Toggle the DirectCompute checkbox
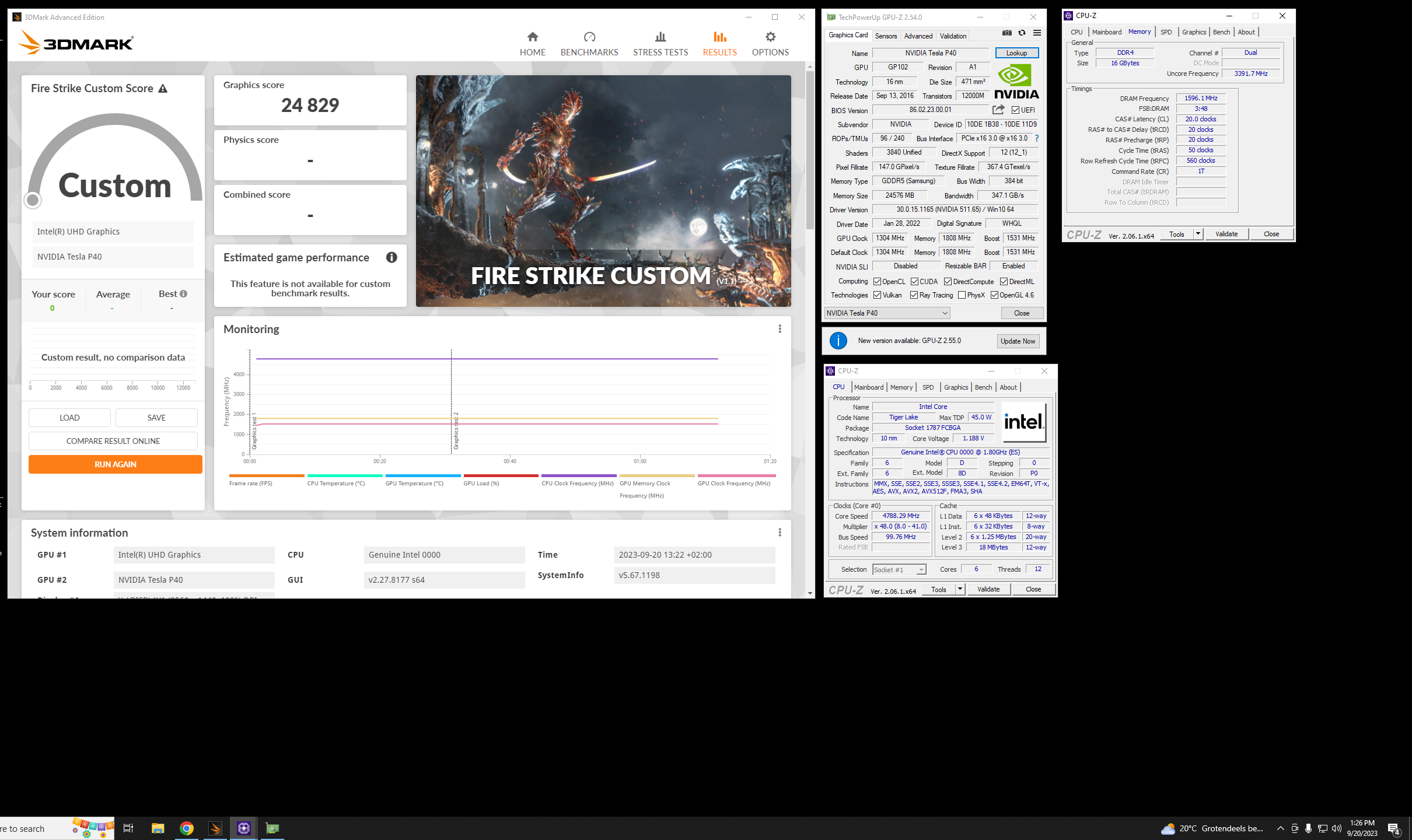This screenshot has width=1412, height=840. [x=948, y=282]
